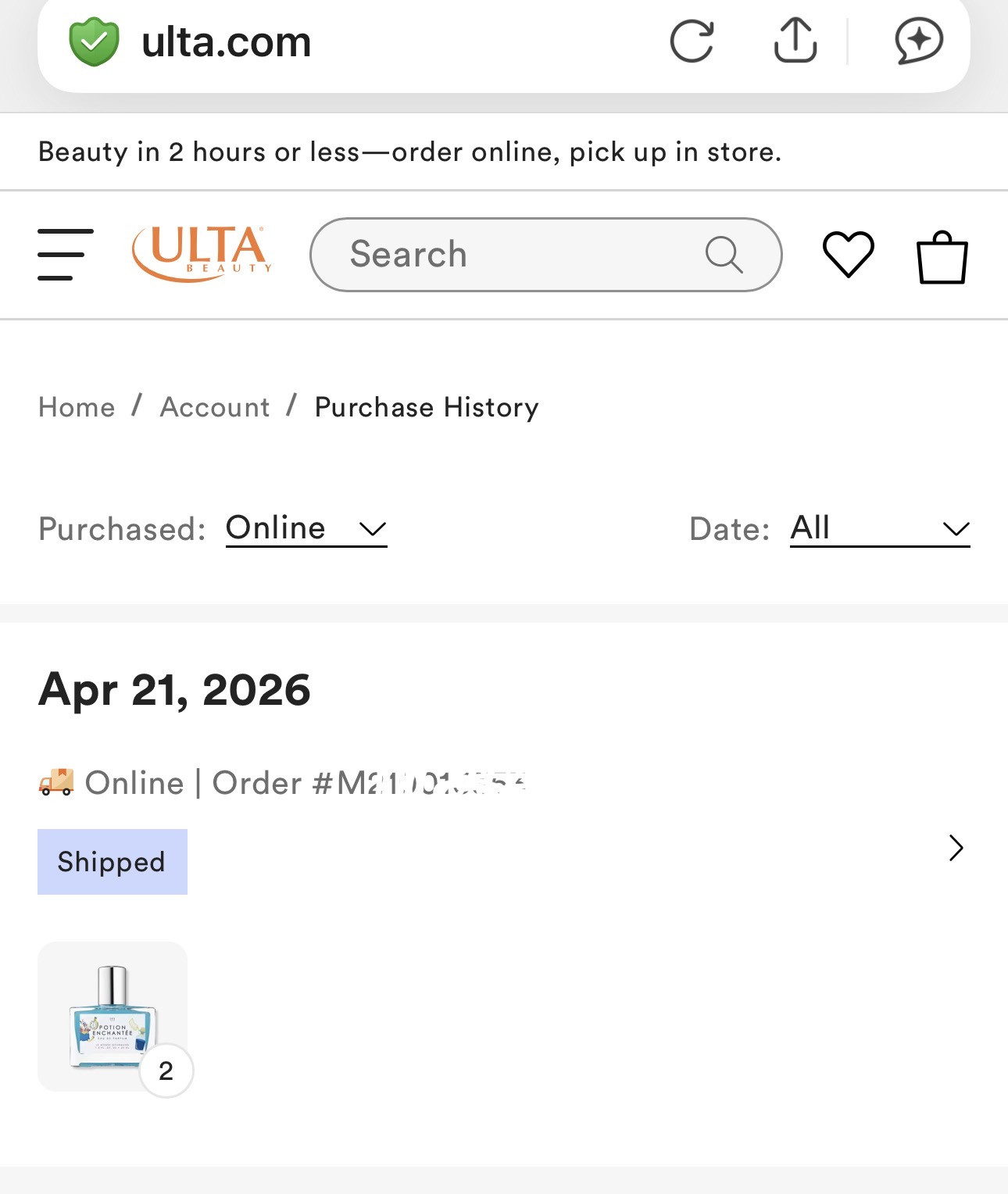Go to Ulta Beauty logo home
Viewport: 1008px width, 1194px height.
pos(202,253)
